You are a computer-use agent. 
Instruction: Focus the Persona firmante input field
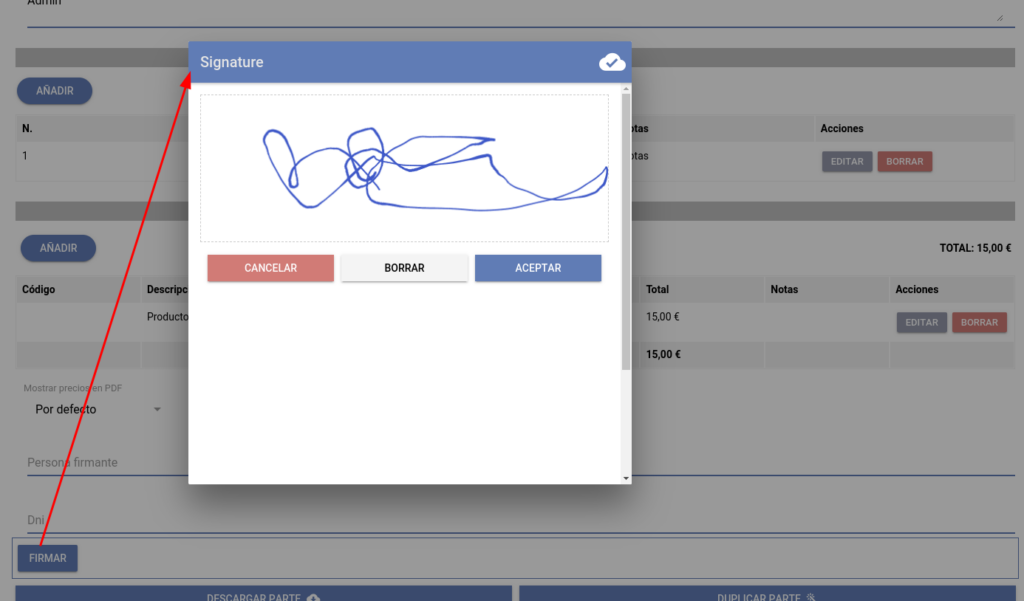click(x=100, y=463)
